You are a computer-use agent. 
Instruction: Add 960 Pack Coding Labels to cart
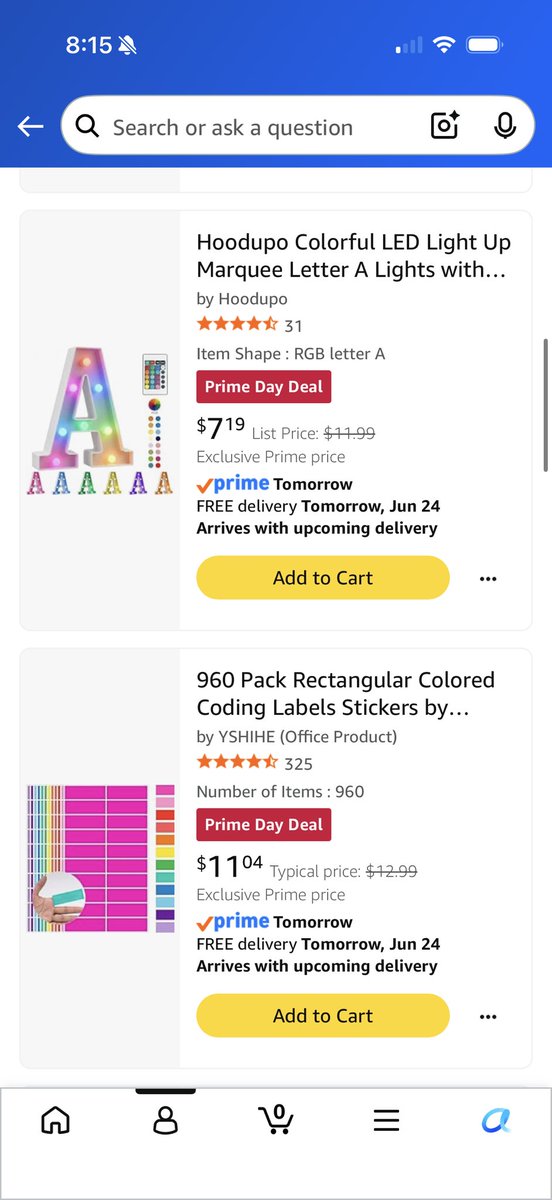pos(323,1016)
